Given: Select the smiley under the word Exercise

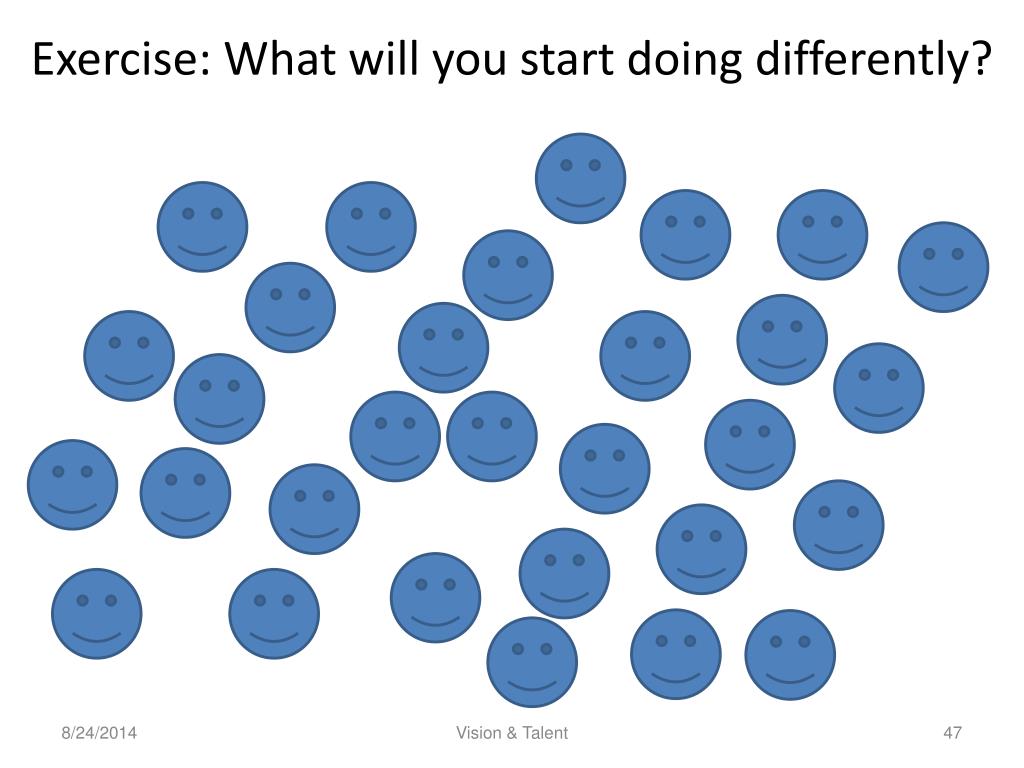Looking at the screenshot, I should pyautogui.click(x=202, y=227).
